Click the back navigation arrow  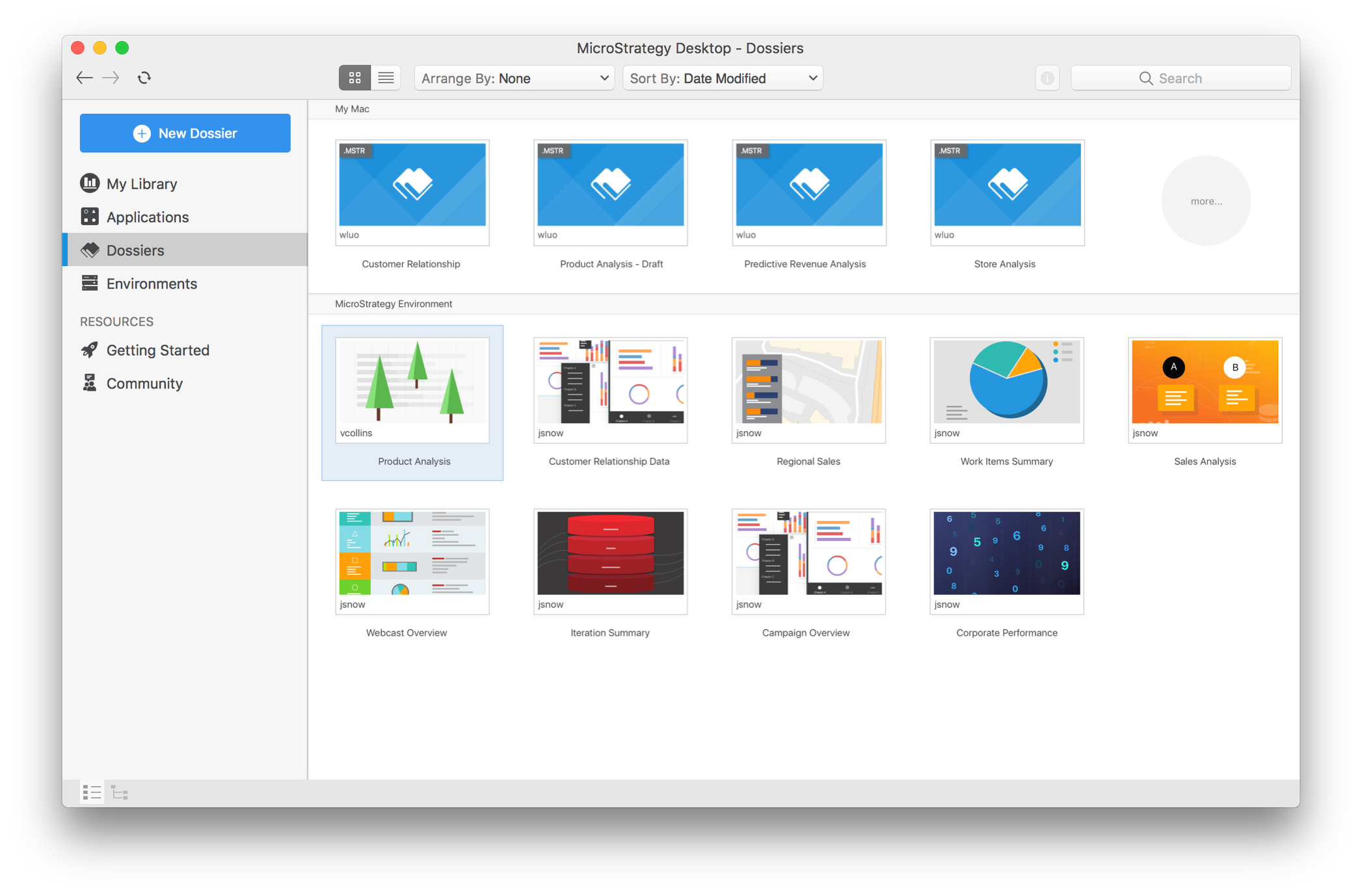[84, 77]
